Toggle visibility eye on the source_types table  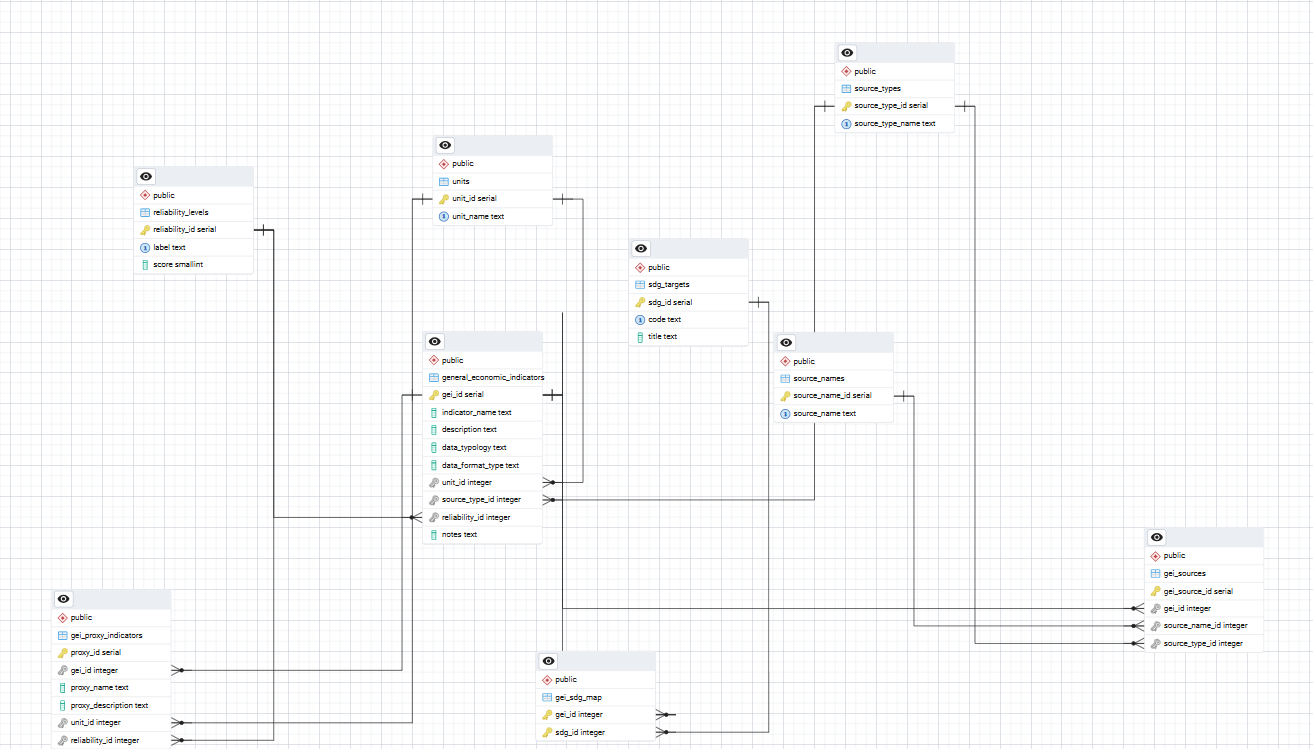click(846, 52)
